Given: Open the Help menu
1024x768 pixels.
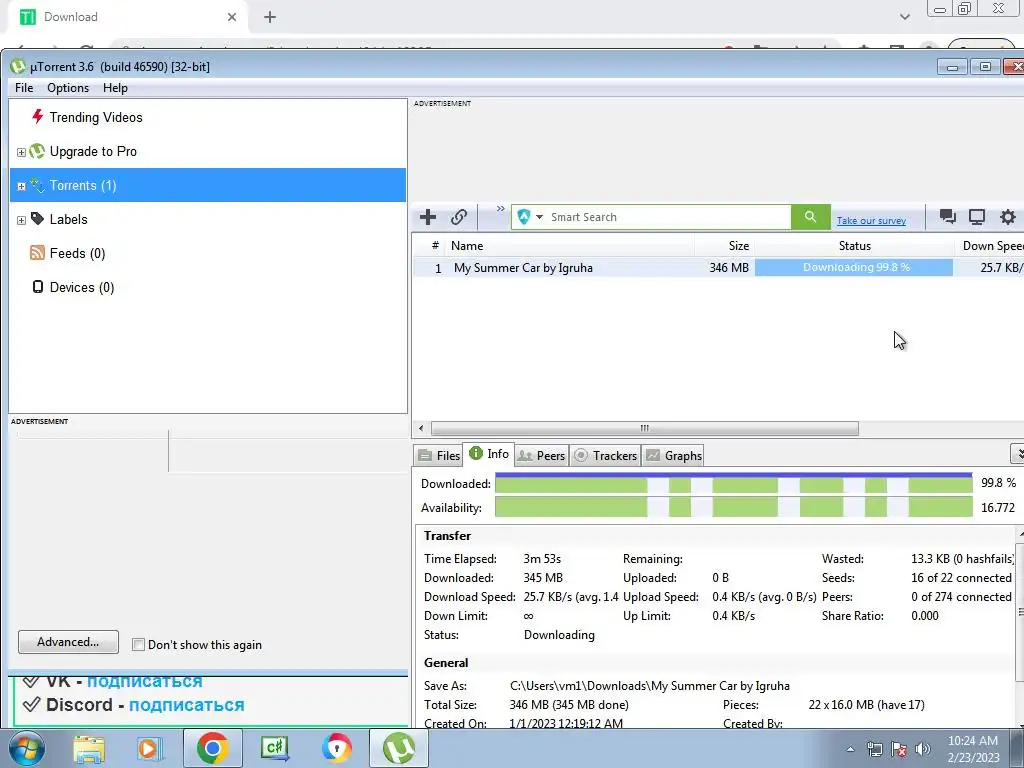Looking at the screenshot, I should coord(116,88).
